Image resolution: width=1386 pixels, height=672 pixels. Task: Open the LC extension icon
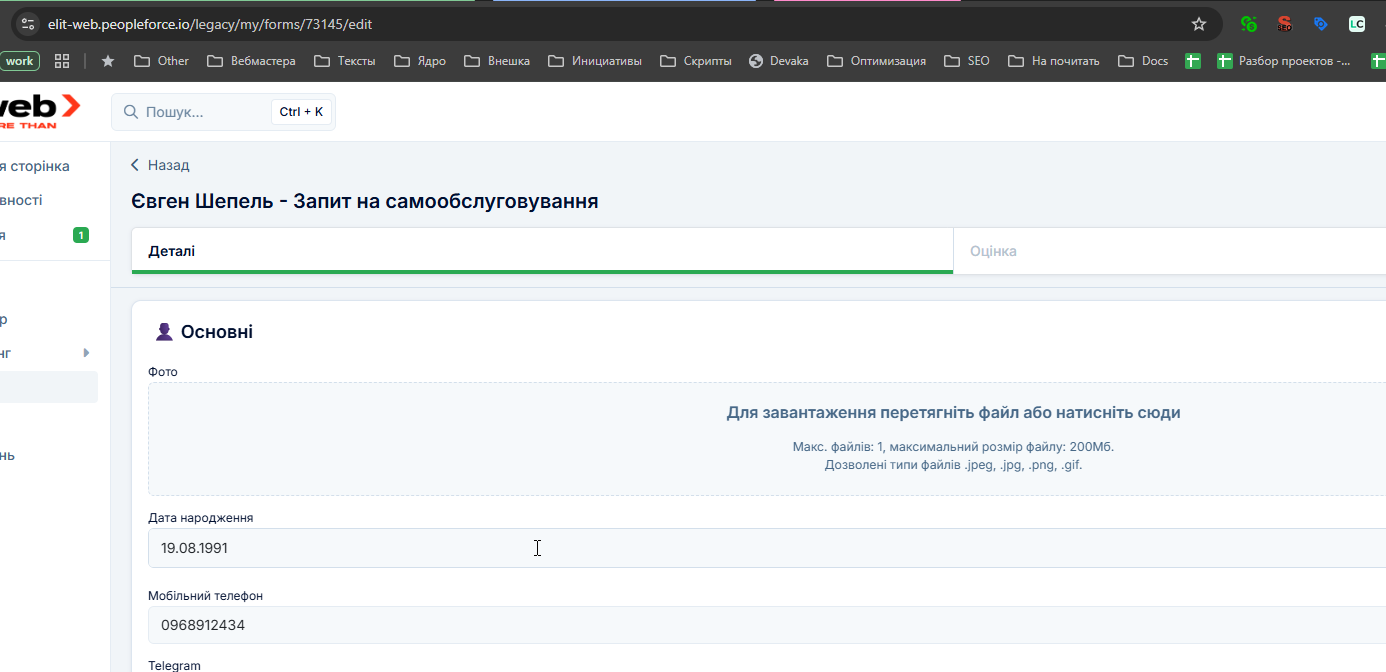[1356, 24]
